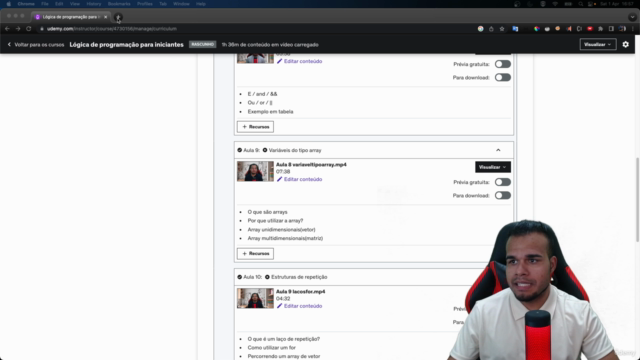Screen dimensions: 640x360
Task: Click Editar conteúdo for Aula 8 variaveltipoarray.mp4
Action: 303,179
